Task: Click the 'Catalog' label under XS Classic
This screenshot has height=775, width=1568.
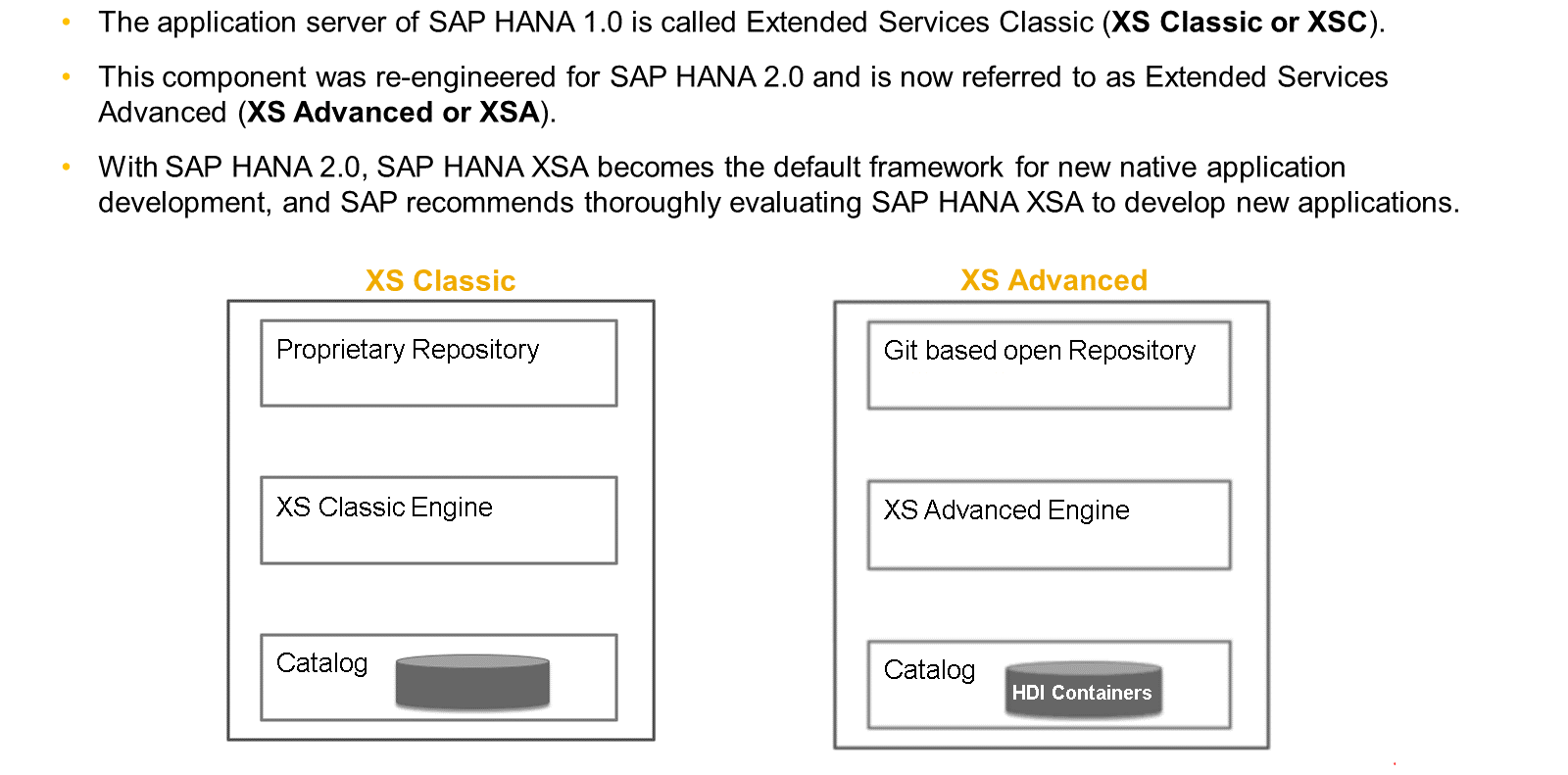Action: click(321, 663)
